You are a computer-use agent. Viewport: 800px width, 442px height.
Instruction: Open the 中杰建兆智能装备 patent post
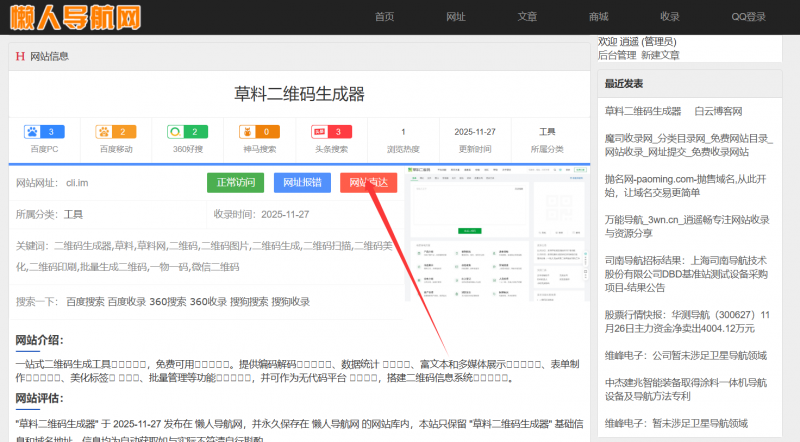[x=686, y=389]
